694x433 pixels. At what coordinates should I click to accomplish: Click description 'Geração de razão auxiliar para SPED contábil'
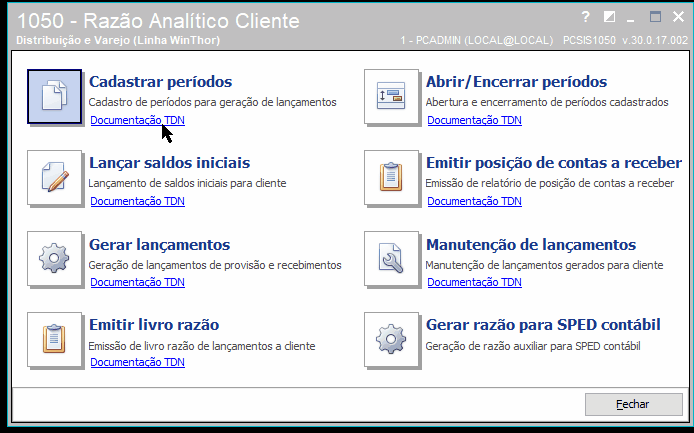pyautogui.click(x=533, y=346)
